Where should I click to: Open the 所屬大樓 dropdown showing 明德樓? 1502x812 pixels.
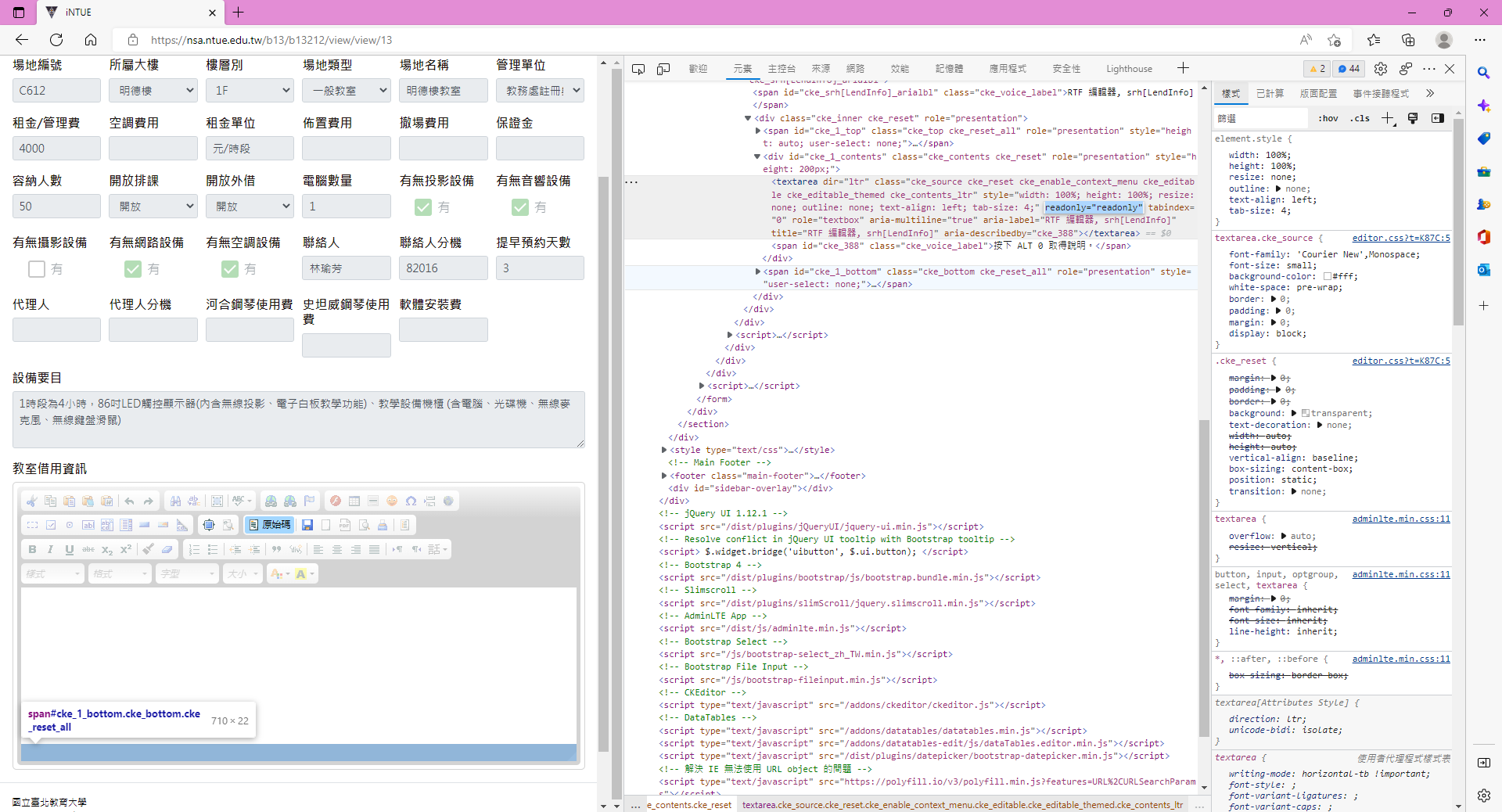point(153,91)
